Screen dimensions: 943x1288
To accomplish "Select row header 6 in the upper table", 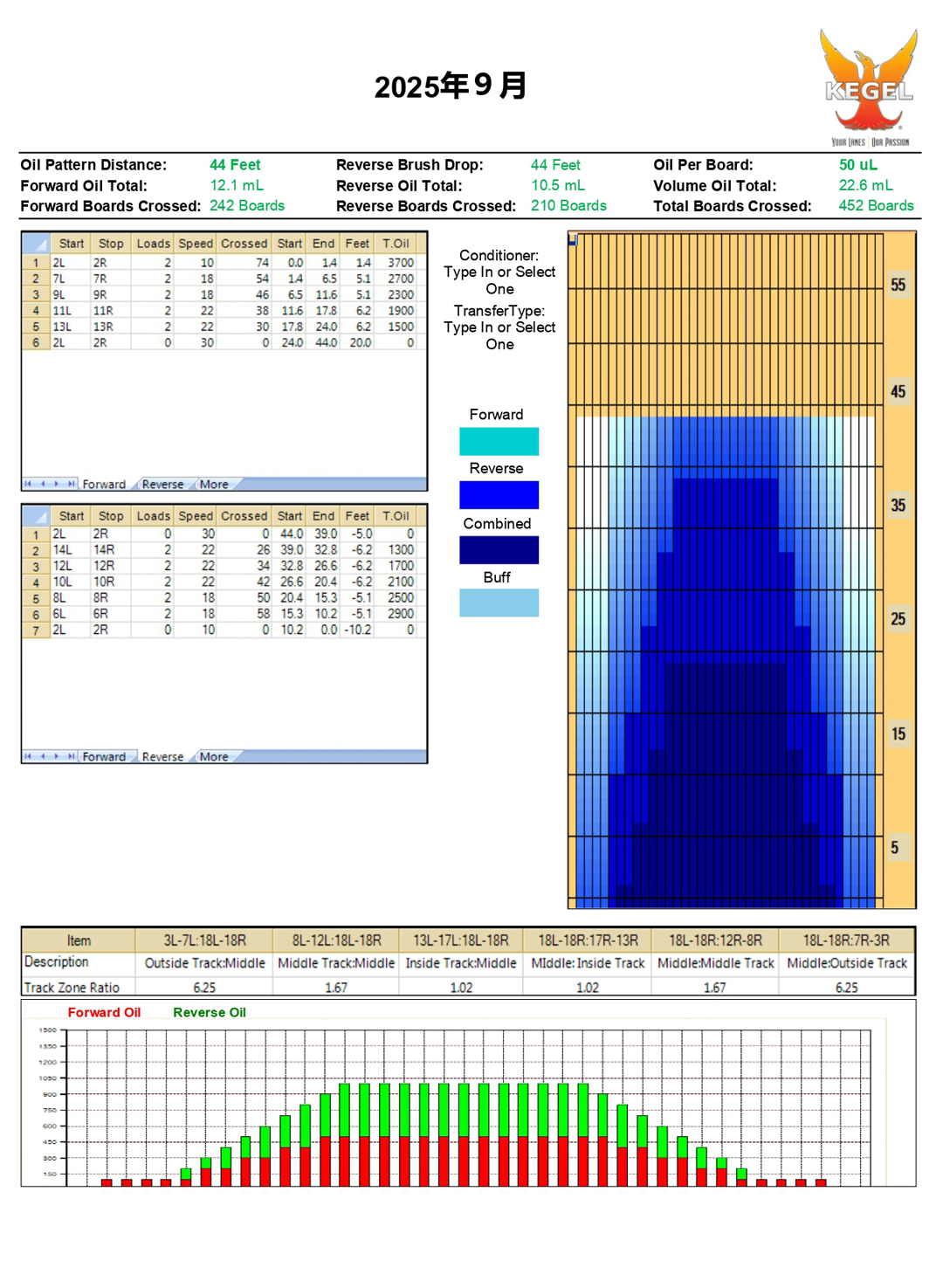I will click(36, 343).
